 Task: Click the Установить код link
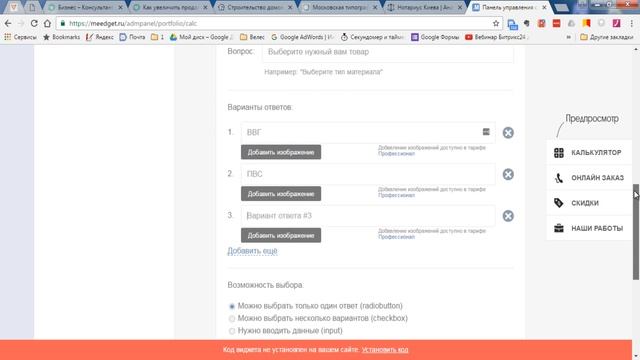[385, 350]
